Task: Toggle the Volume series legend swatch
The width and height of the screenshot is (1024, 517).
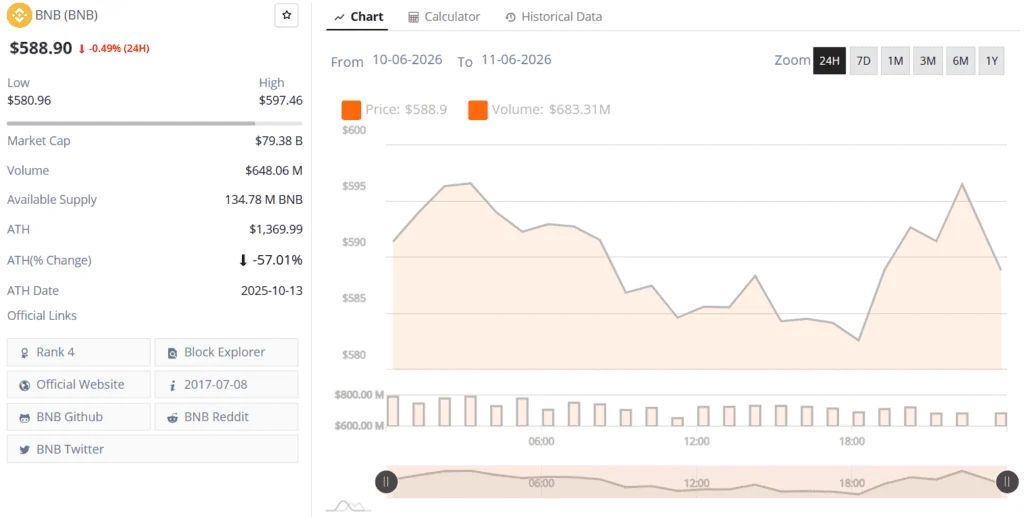Action: tap(478, 110)
